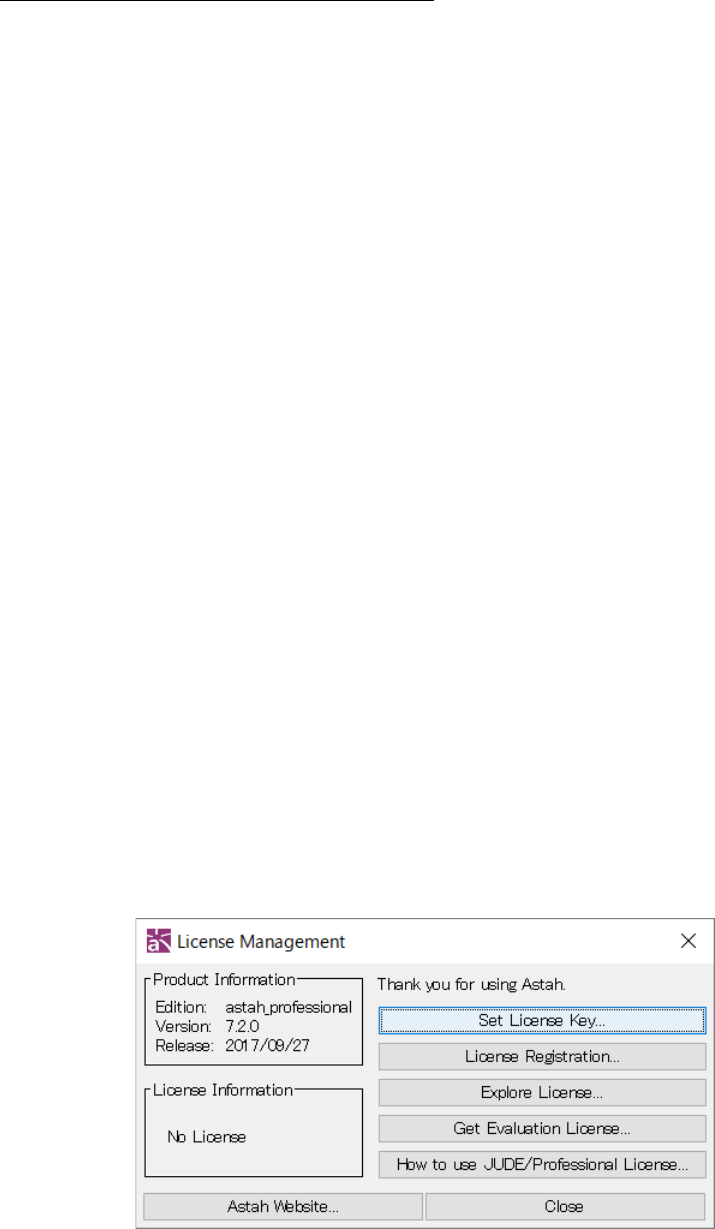Image resolution: width=715 pixels, height=1229 pixels.
Task: Click Explore License button
Action: [x=542, y=1092]
